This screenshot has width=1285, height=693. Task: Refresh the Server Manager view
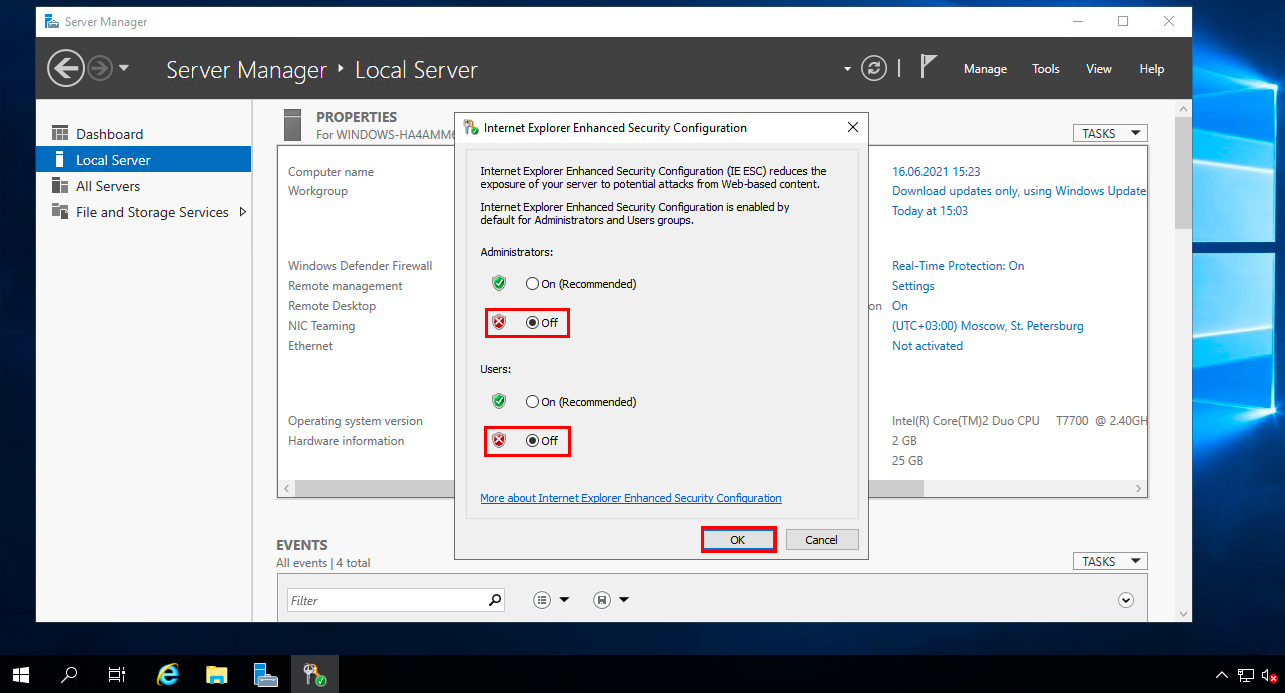(874, 69)
